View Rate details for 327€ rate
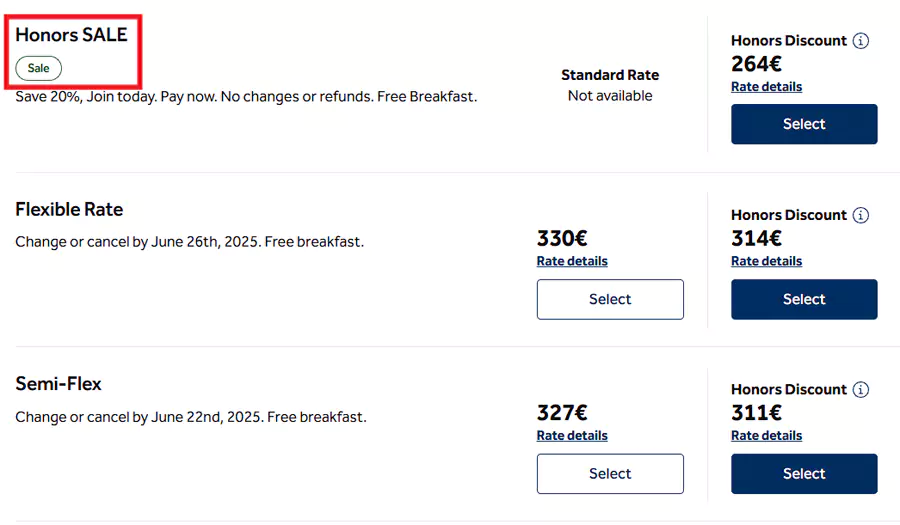This screenshot has height=525, width=900. click(x=572, y=436)
